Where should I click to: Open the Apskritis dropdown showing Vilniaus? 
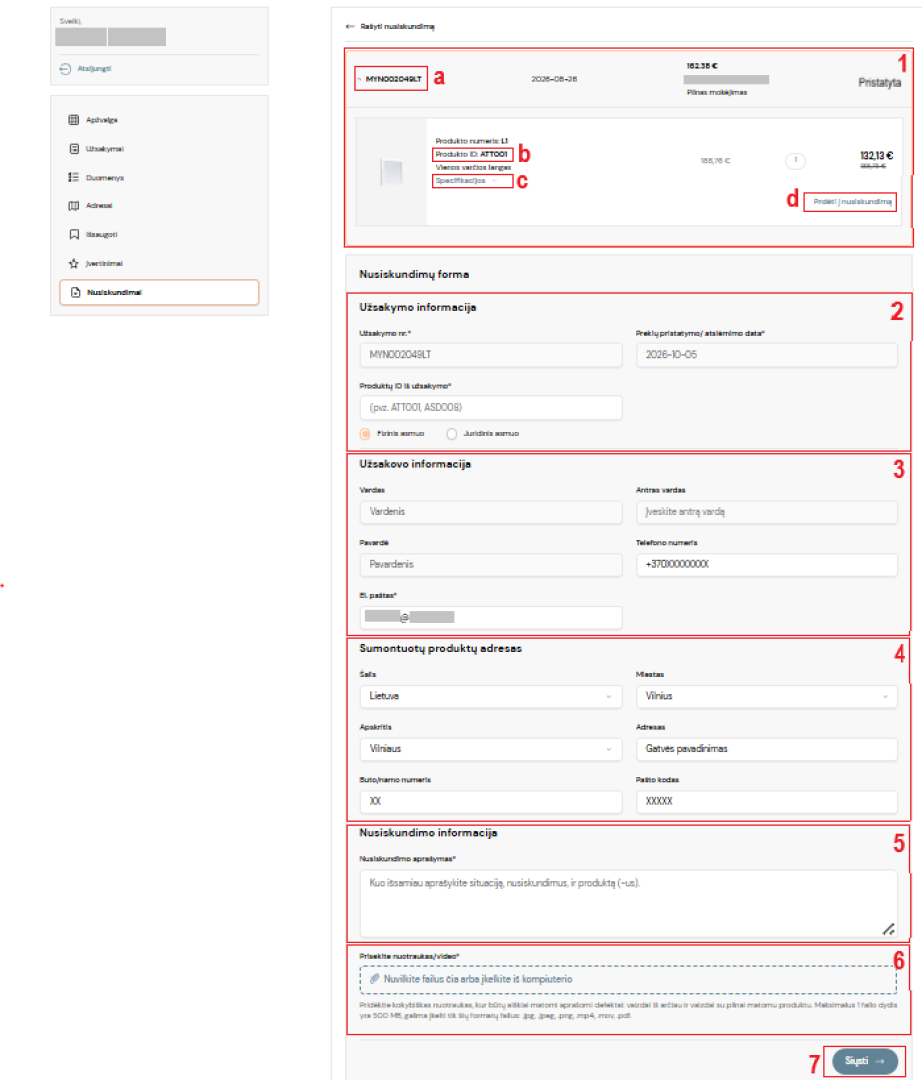pyautogui.click(x=491, y=749)
